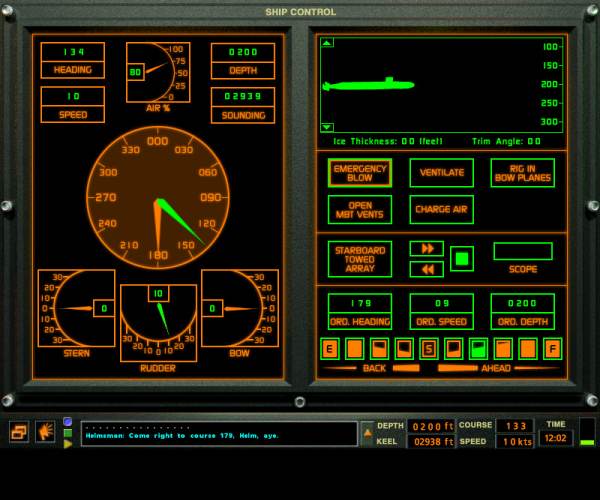This screenshot has height=500, width=600.
Task: Select the ahead order third left of F
Action: (x=503, y=349)
